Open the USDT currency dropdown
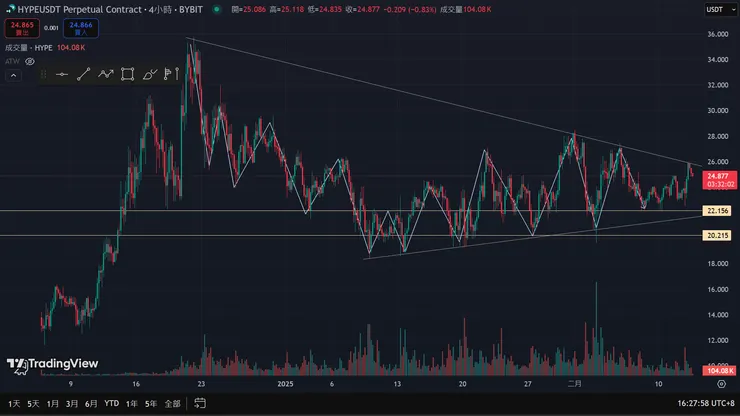The image size is (740, 416). [x=721, y=9]
